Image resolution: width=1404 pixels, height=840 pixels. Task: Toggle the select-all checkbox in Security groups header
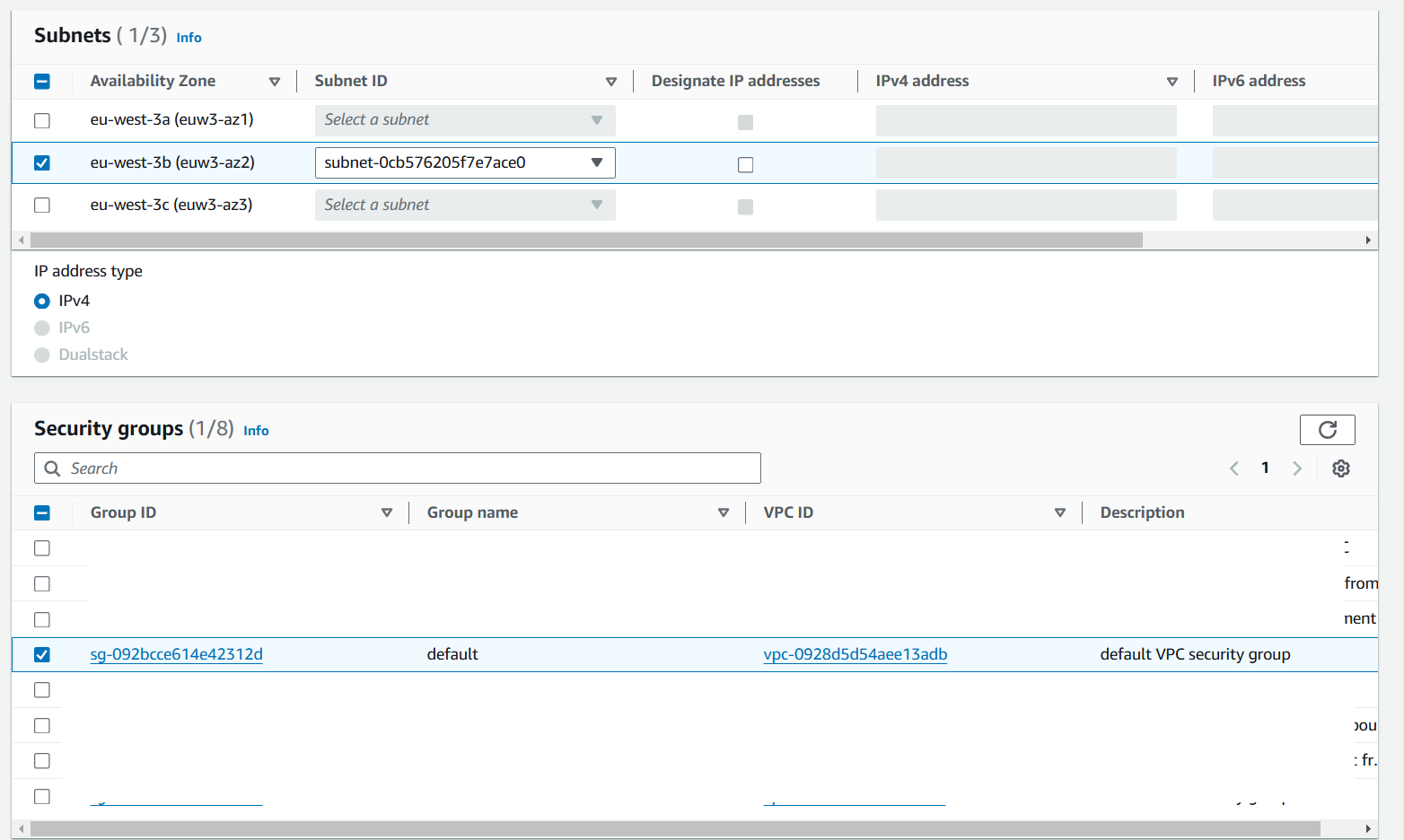click(x=41, y=512)
